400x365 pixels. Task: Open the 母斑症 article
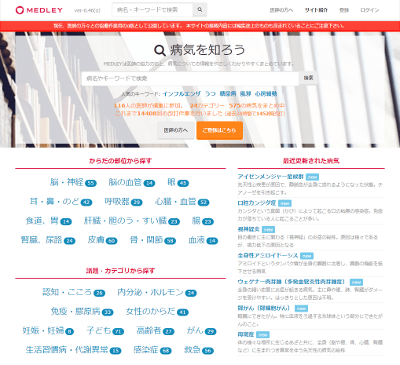pyautogui.click(x=246, y=334)
